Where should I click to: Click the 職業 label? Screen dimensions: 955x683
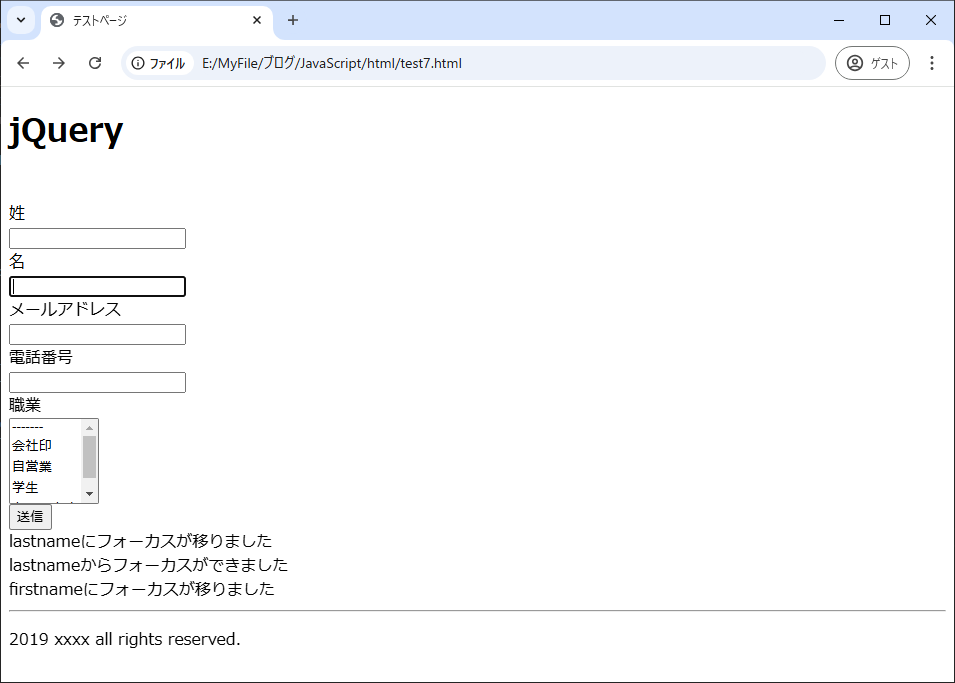pyautogui.click(x=25, y=405)
